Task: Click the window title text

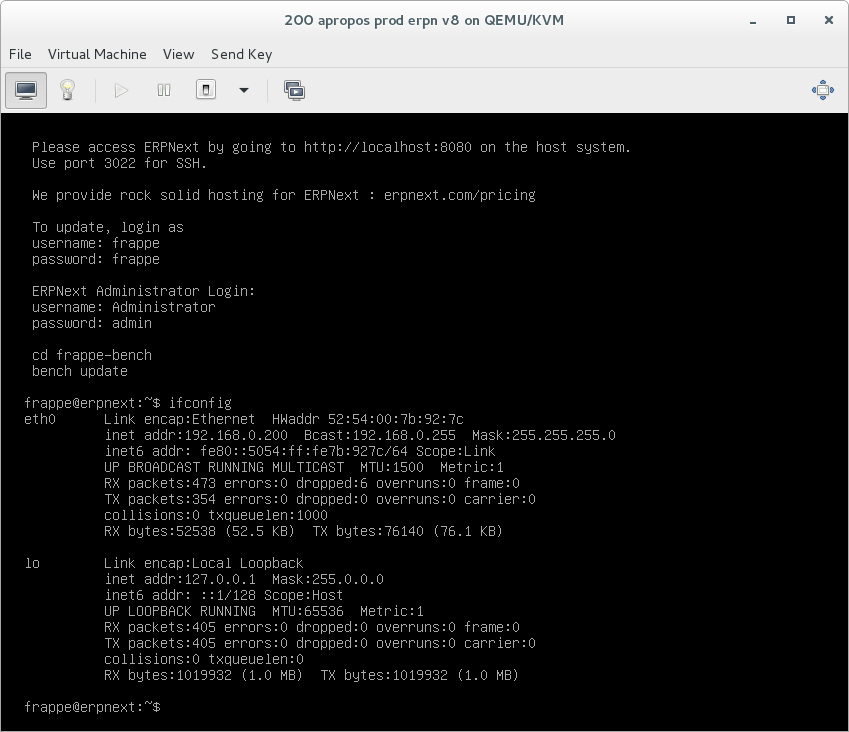Action: [x=424, y=21]
